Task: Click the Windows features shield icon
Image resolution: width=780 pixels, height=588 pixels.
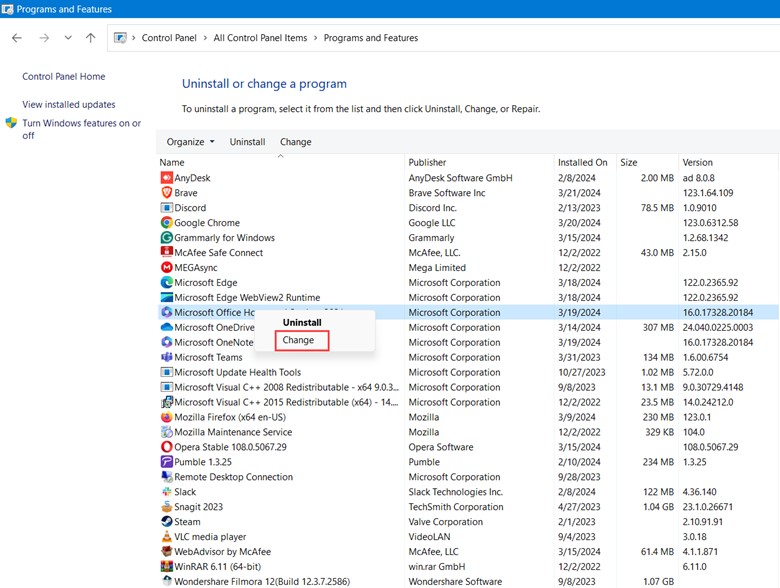Action: (x=11, y=123)
